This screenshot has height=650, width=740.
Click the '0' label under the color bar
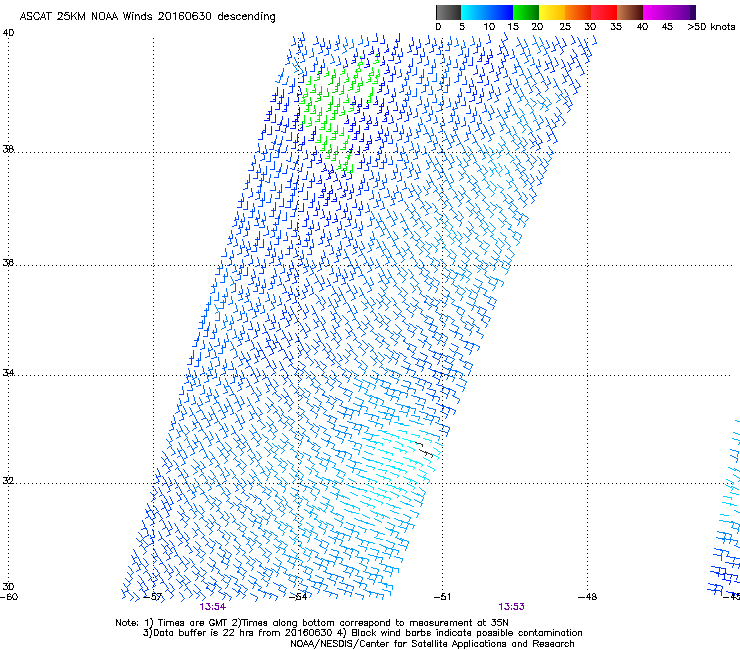438,26
